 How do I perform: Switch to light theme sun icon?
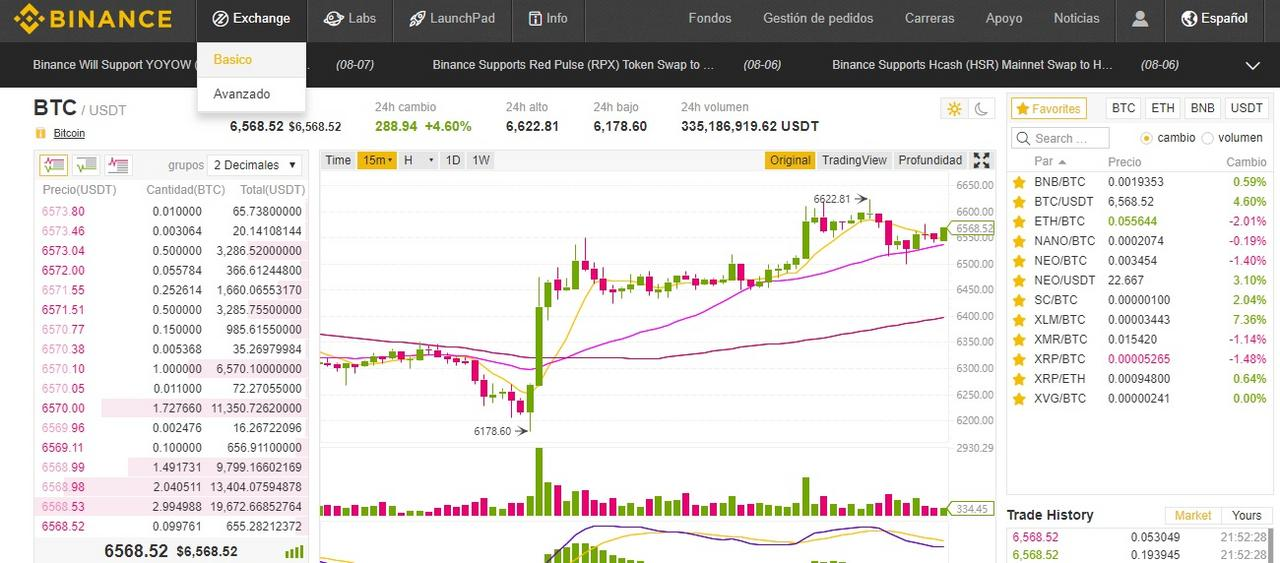[x=954, y=109]
